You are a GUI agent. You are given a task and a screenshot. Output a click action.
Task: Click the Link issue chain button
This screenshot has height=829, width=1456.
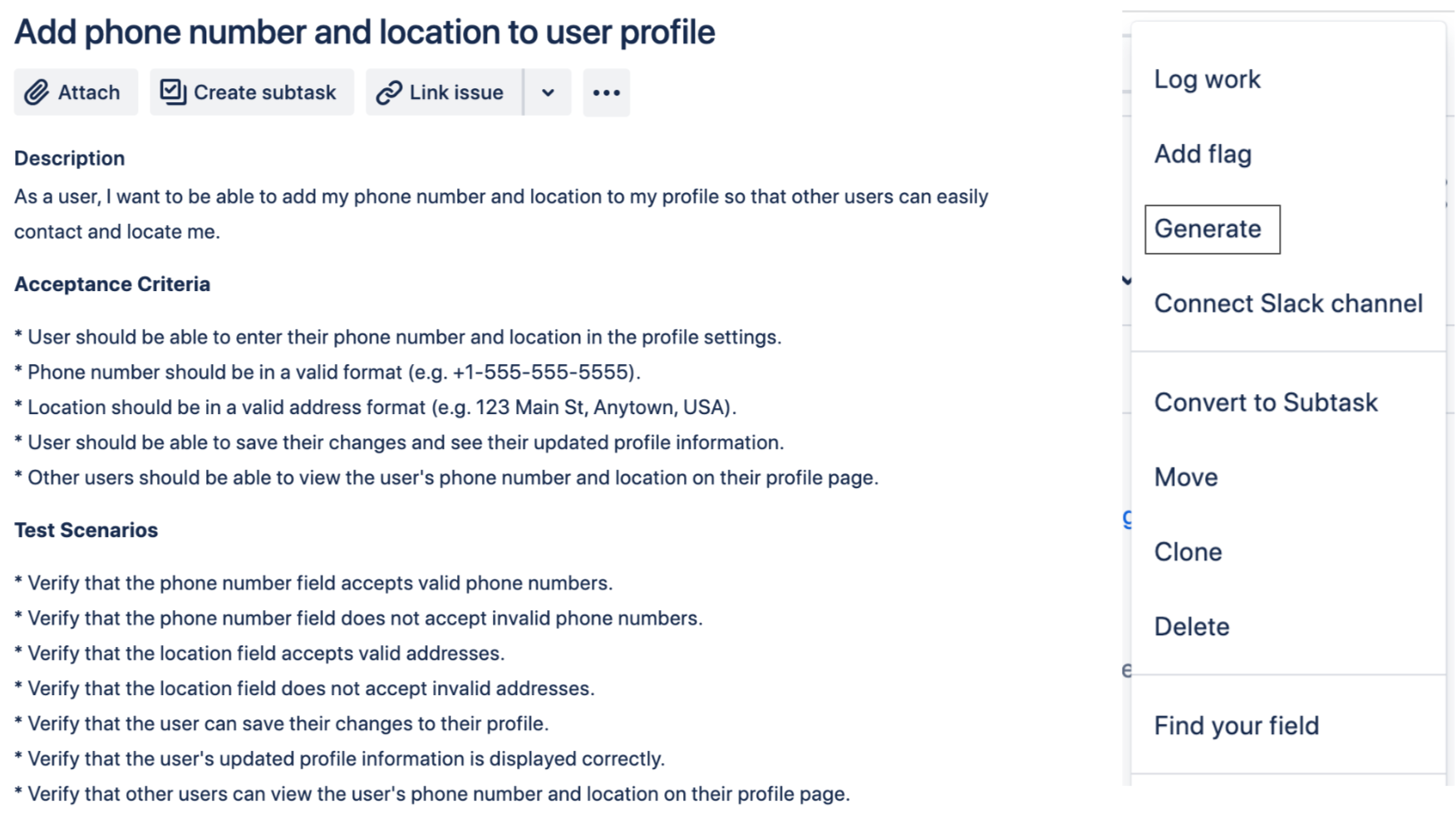[443, 92]
